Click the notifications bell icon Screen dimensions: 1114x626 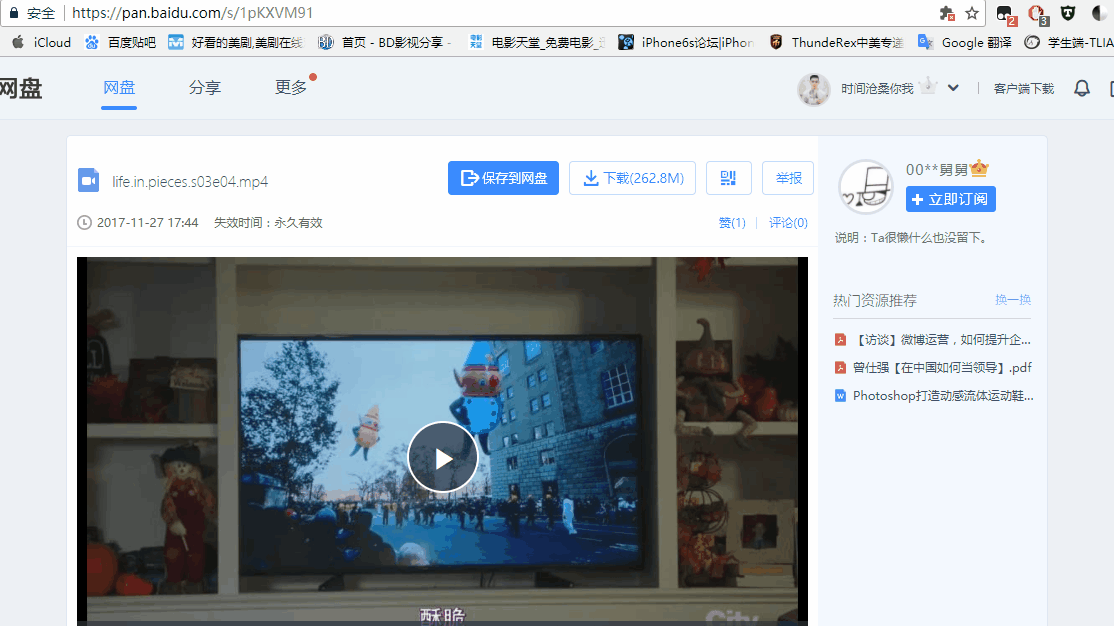tap(1081, 88)
